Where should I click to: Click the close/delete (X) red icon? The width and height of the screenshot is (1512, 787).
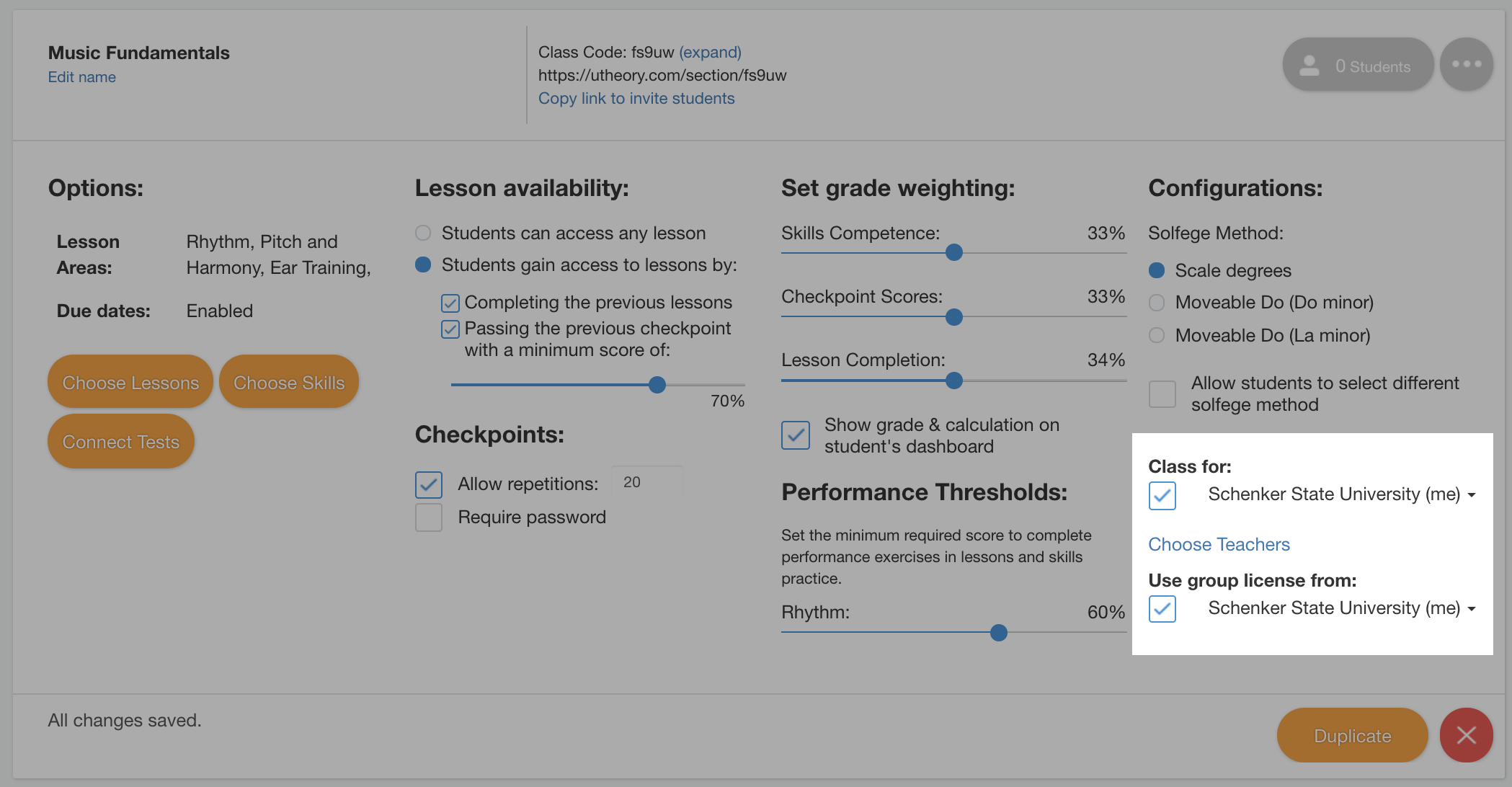coord(1467,735)
